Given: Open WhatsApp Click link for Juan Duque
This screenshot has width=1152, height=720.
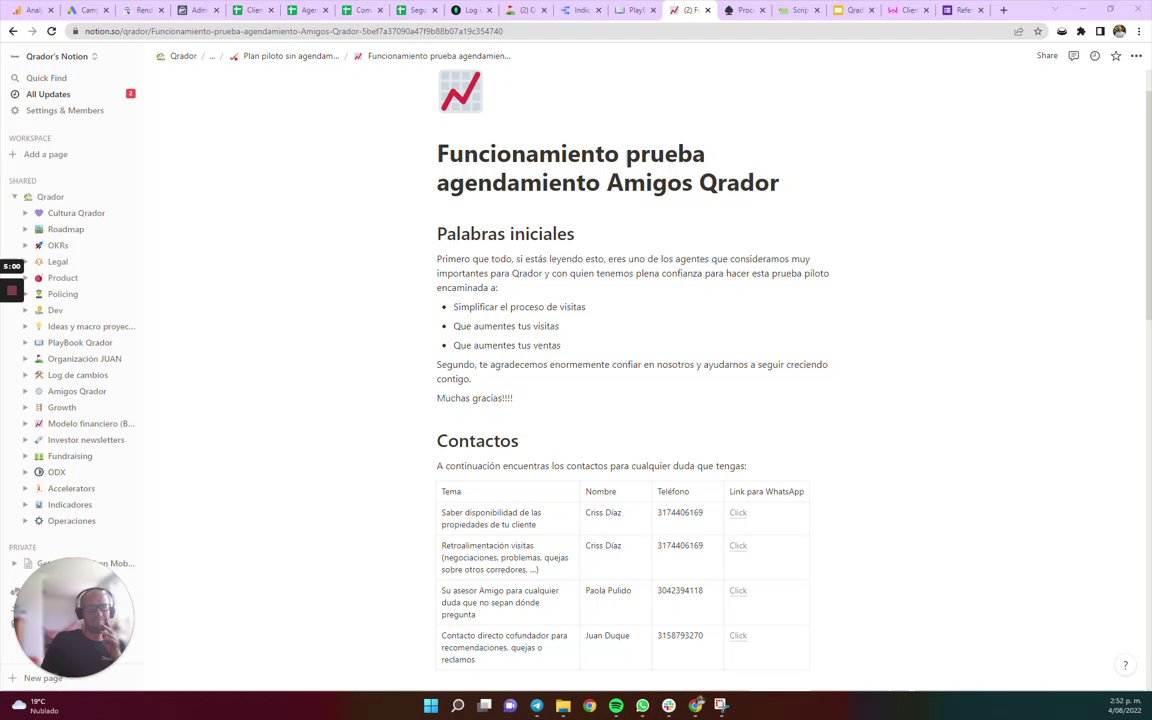Looking at the screenshot, I should coord(738,636).
